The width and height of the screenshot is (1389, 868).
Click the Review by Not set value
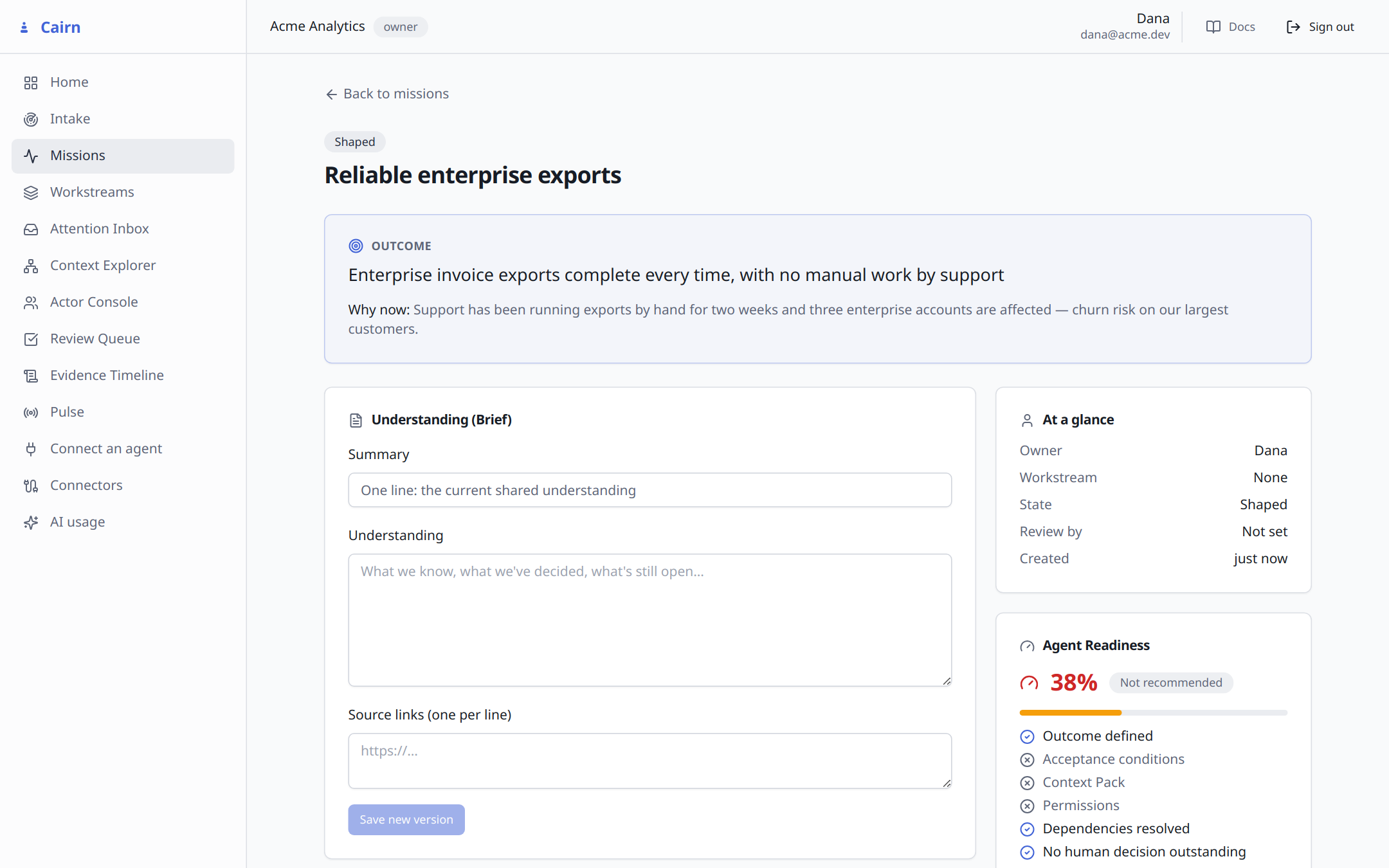pos(1265,532)
